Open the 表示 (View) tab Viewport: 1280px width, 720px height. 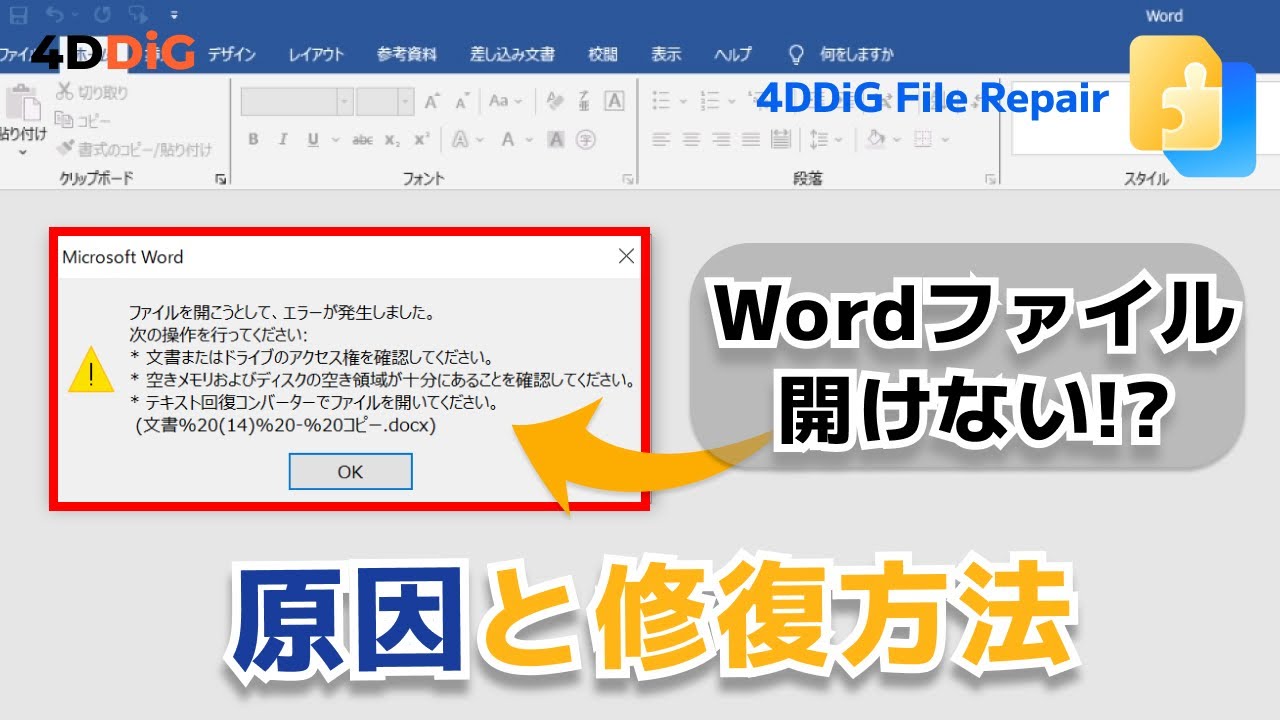(x=666, y=54)
